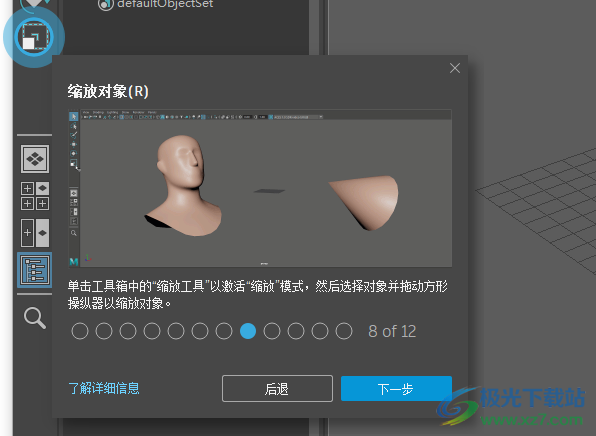Click the 下一步 (Next) button
Image resolution: width=596 pixels, height=436 pixels.
tap(396, 388)
